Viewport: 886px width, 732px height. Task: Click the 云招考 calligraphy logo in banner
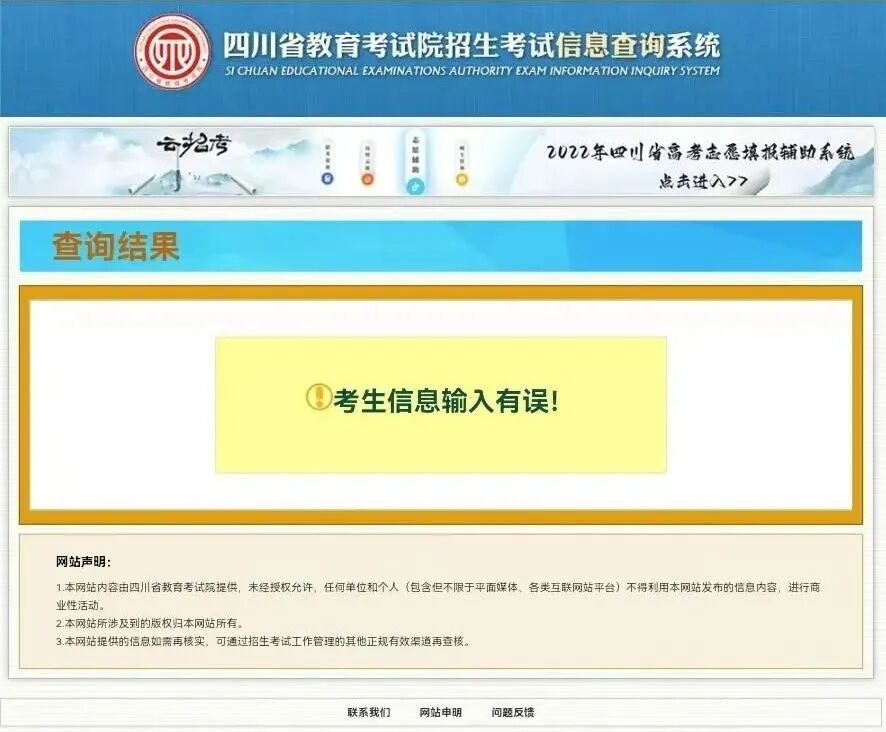pos(194,145)
